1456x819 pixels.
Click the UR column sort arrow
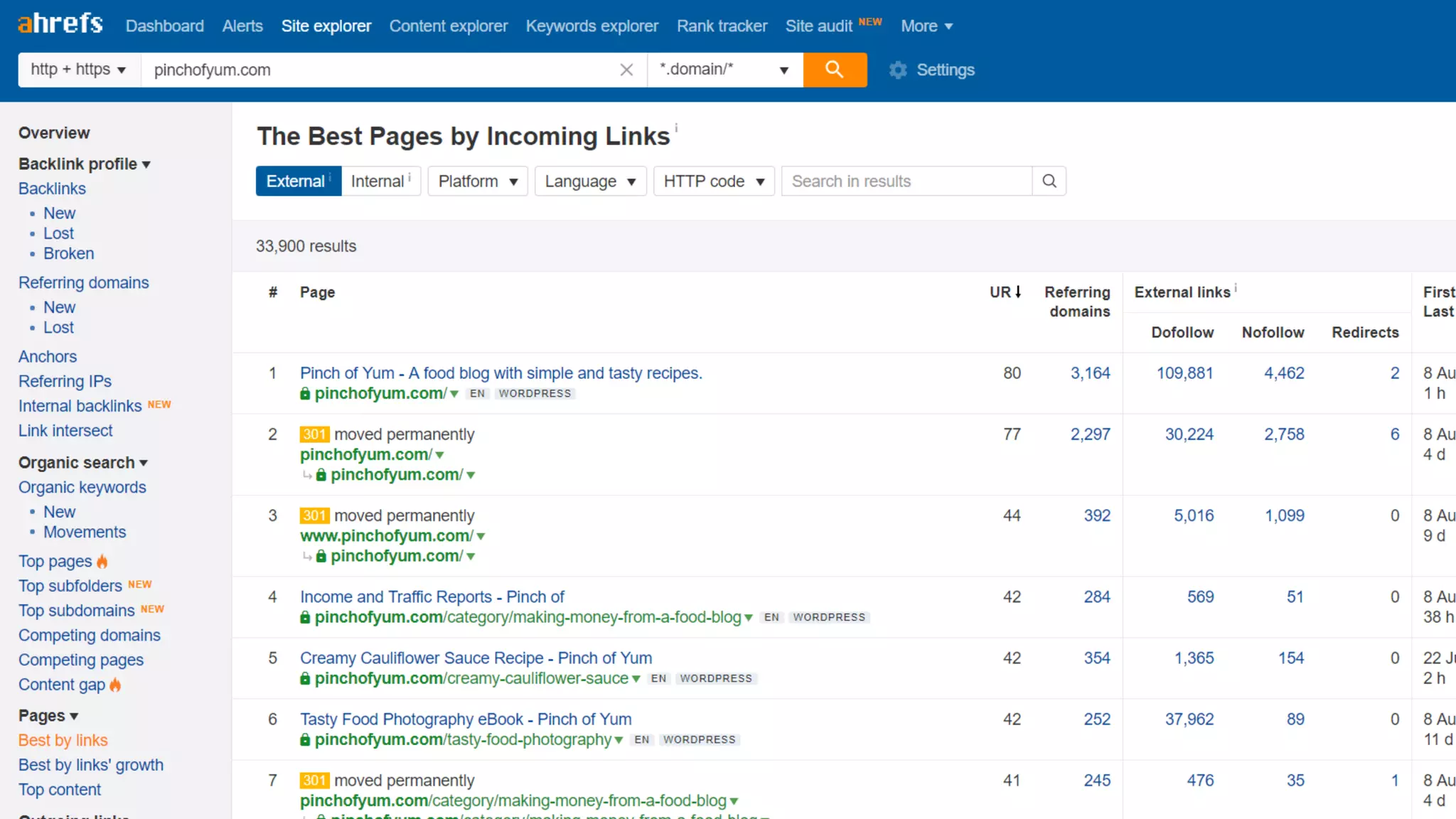coord(1018,292)
